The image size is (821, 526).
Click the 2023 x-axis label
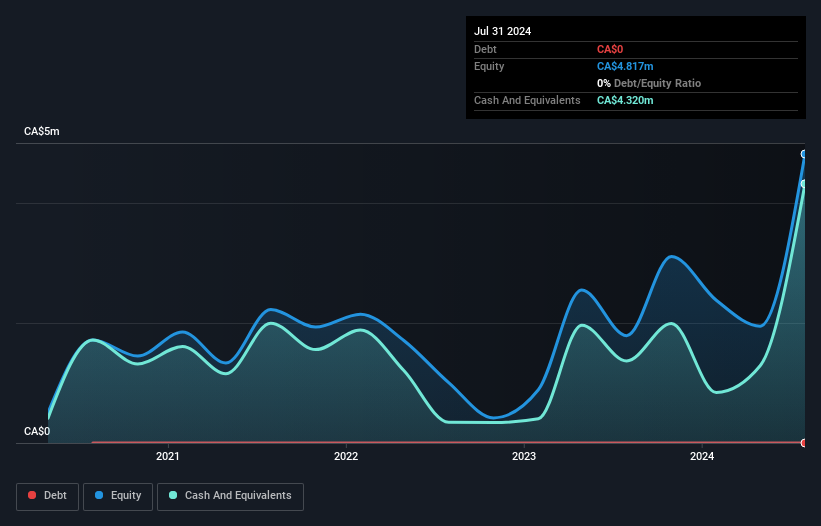(524, 456)
